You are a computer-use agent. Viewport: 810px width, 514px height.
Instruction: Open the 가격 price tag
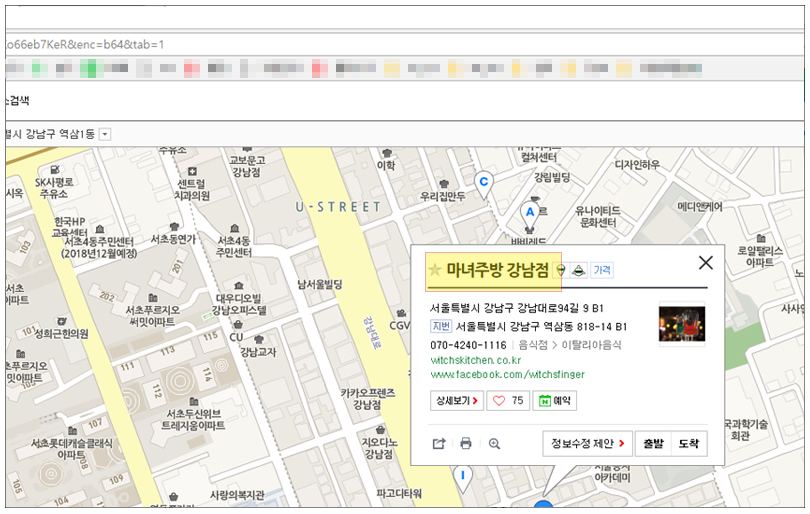(x=602, y=270)
